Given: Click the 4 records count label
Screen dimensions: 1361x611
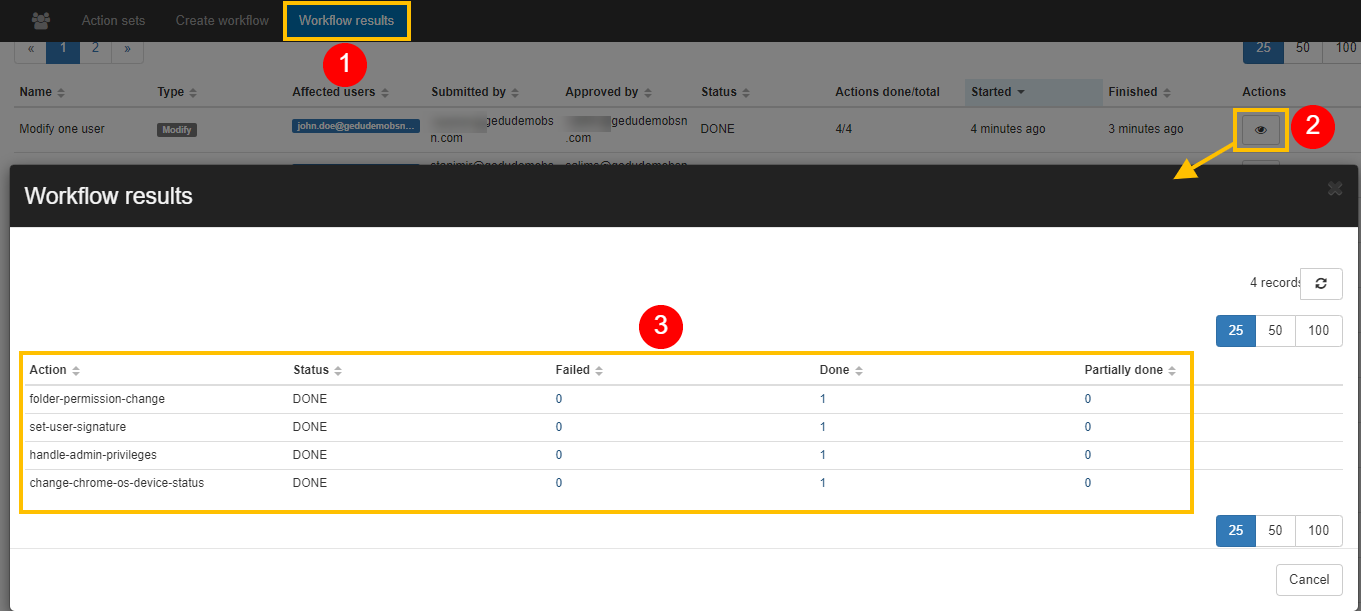Looking at the screenshot, I should [1275, 283].
